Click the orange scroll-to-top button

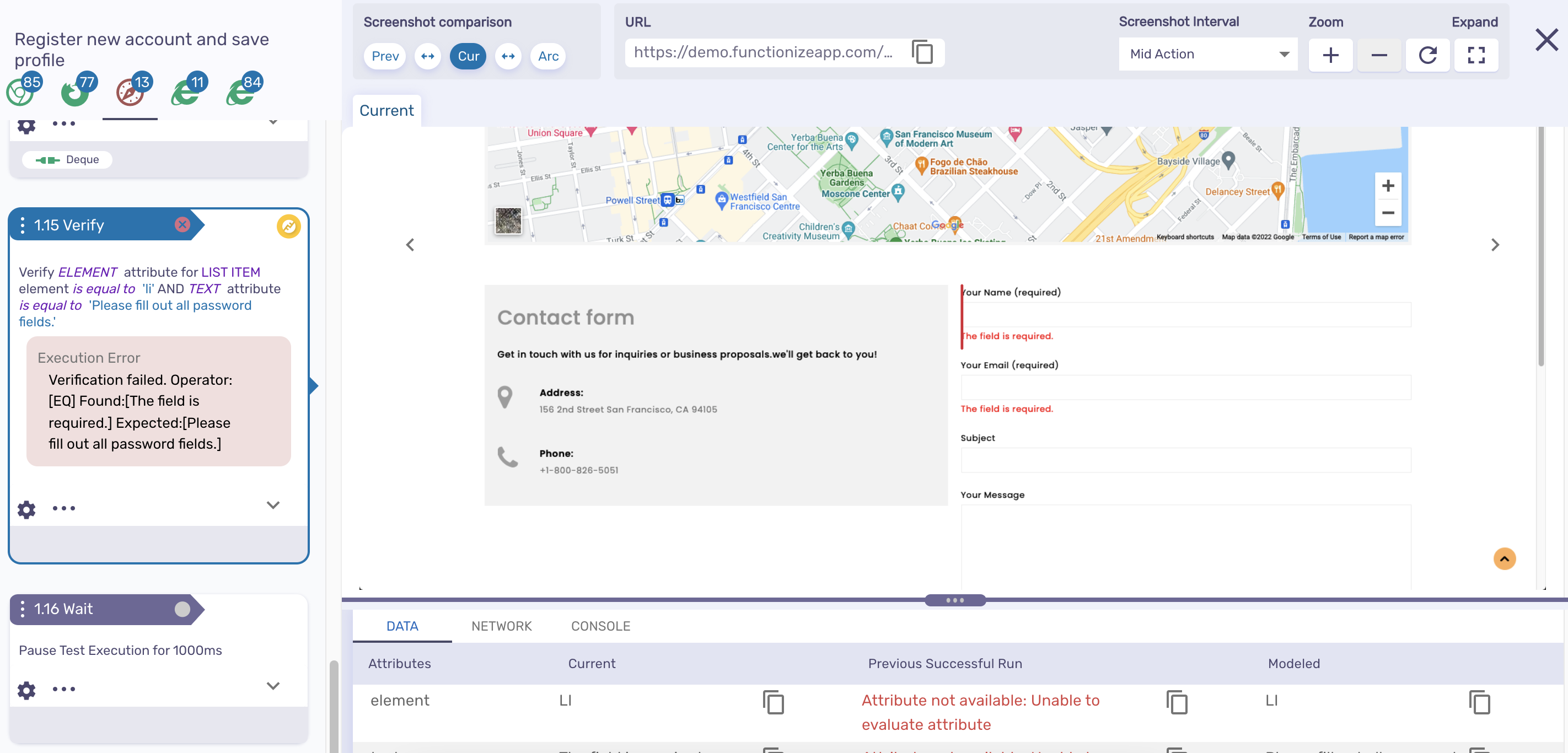pyautogui.click(x=1504, y=559)
